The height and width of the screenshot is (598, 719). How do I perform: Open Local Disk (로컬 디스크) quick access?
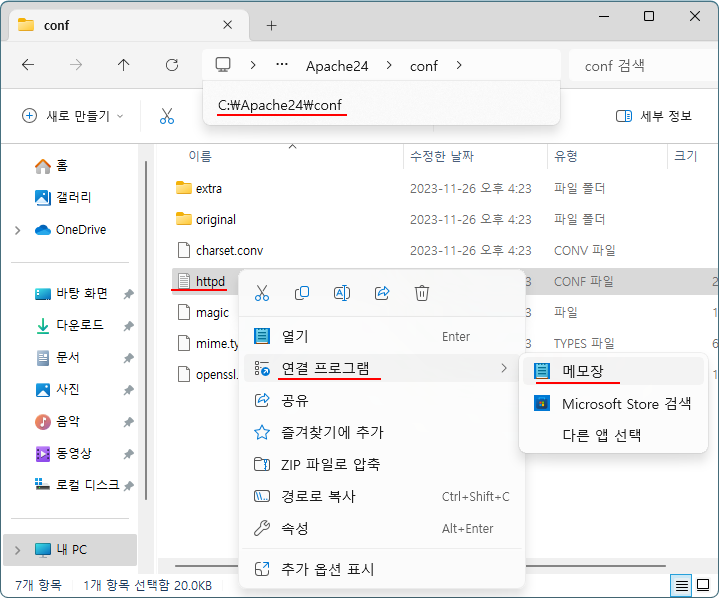[77, 485]
